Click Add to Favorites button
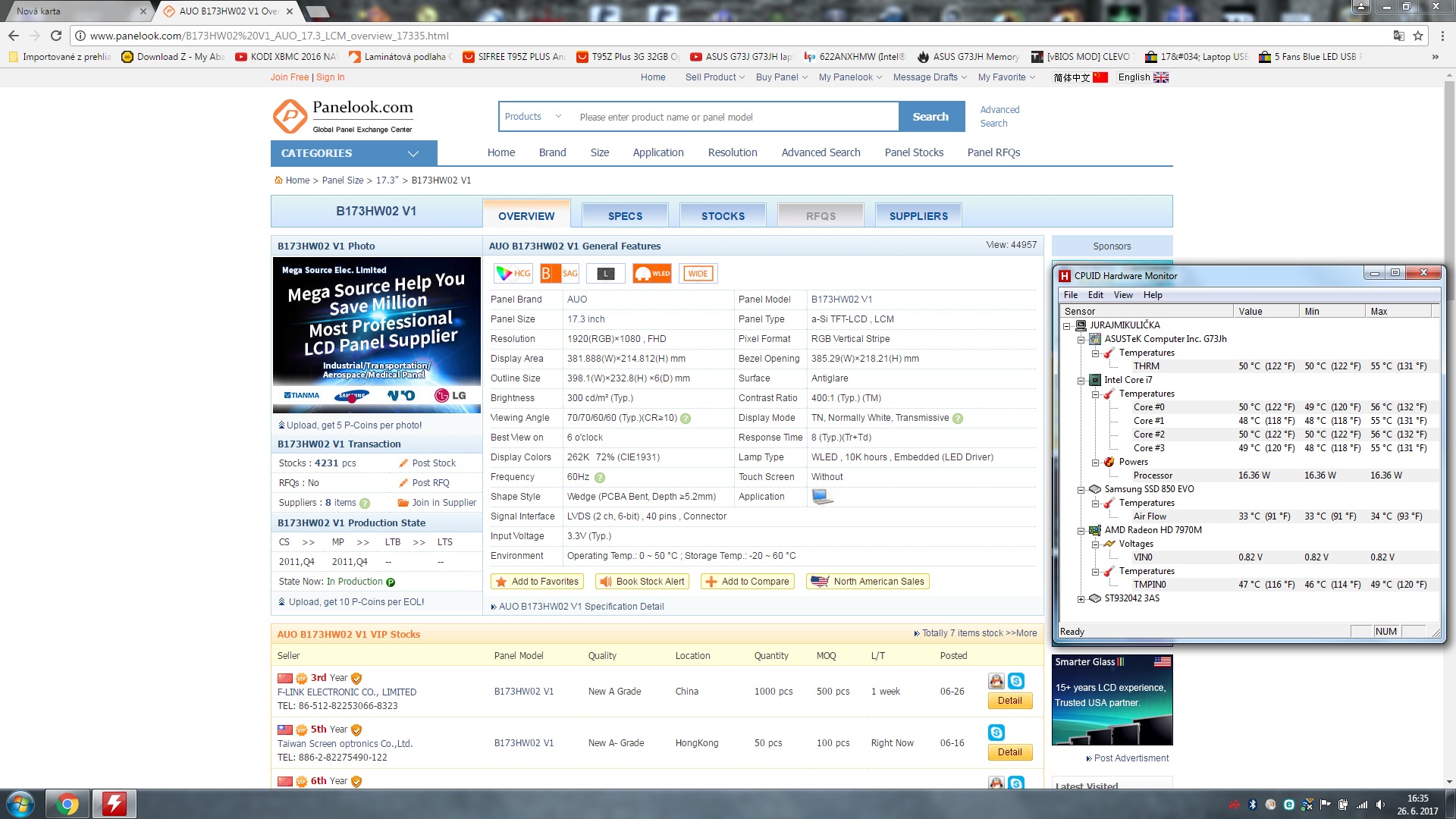Image resolution: width=1456 pixels, height=819 pixels. point(537,582)
